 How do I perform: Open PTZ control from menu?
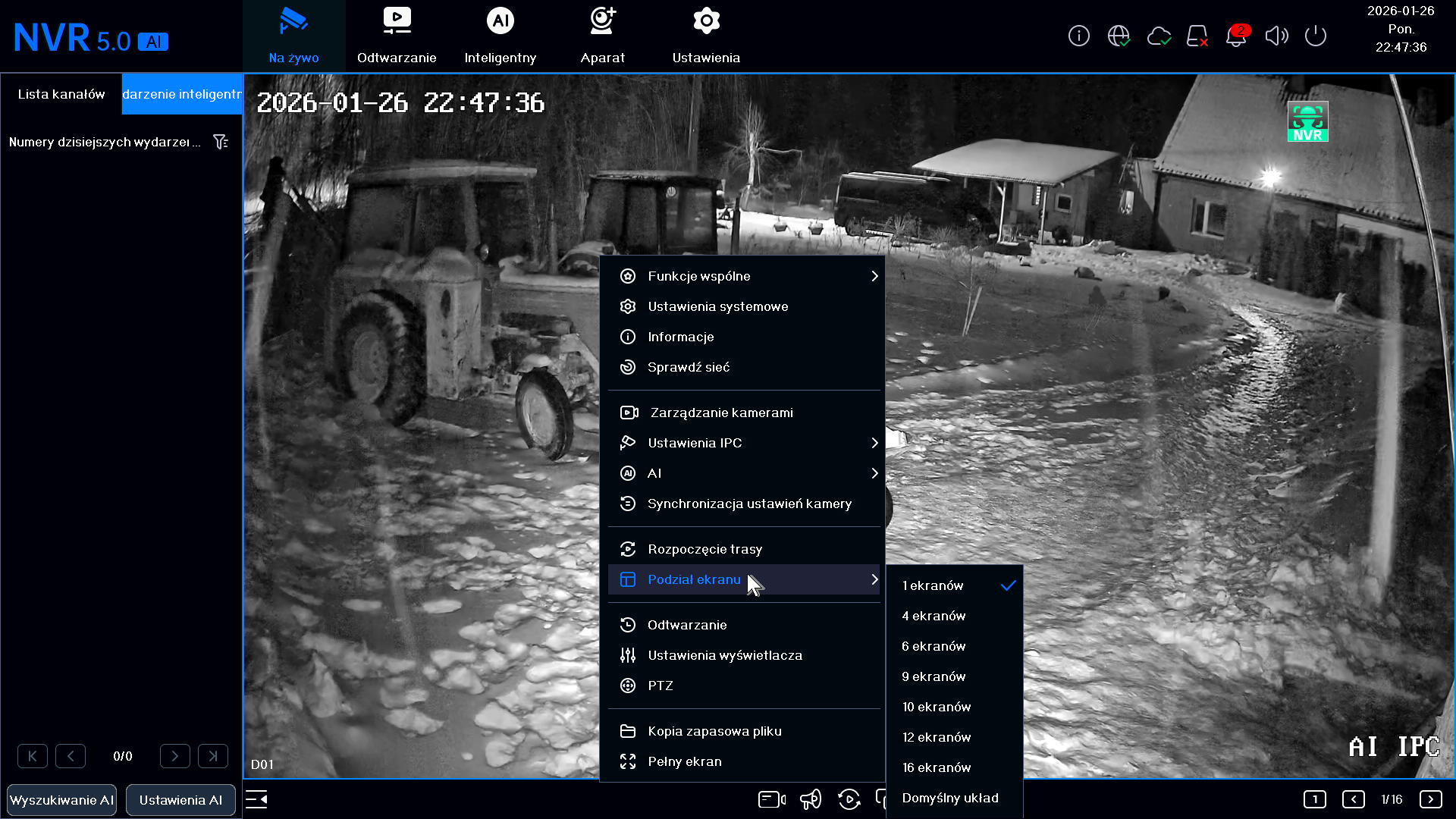pyautogui.click(x=744, y=686)
